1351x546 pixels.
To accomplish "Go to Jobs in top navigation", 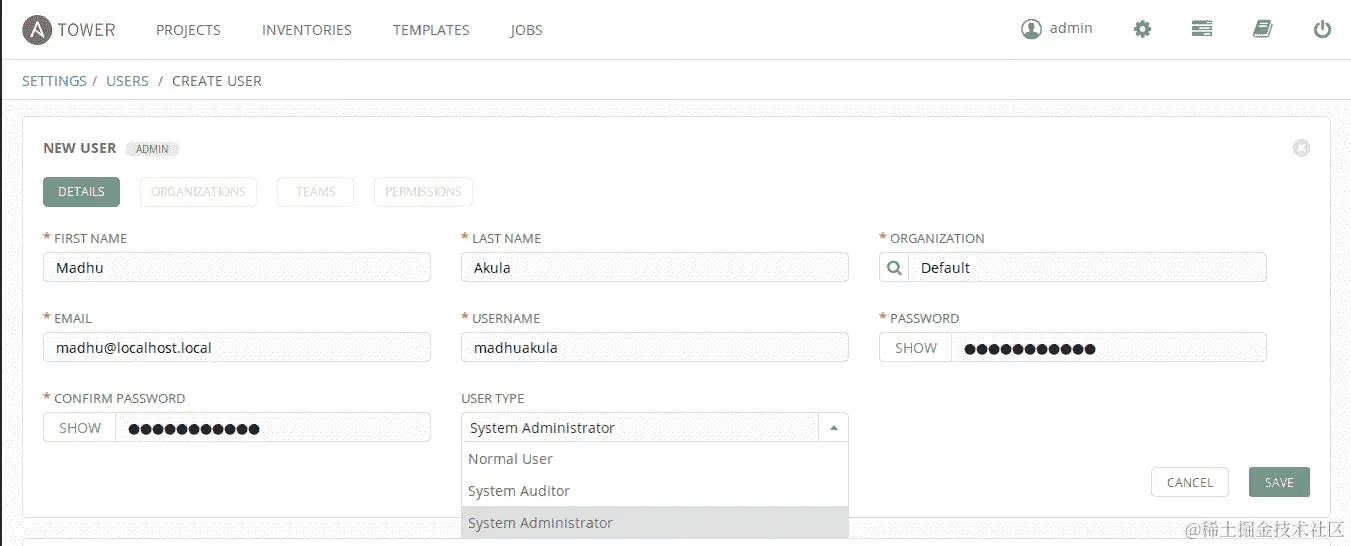I will coord(526,30).
